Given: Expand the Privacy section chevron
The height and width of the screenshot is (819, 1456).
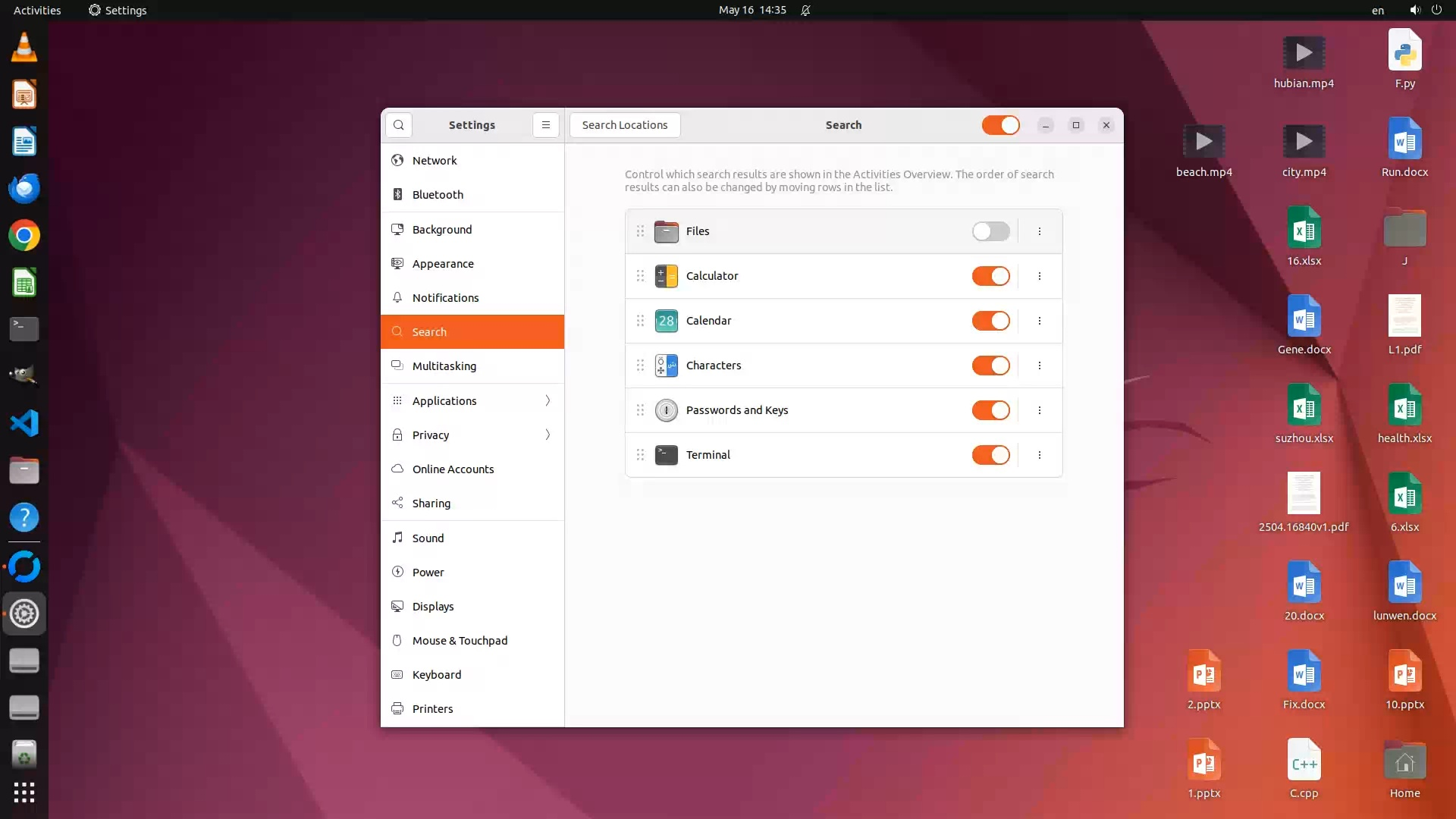Looking at the screenshot, I should coord(548,435).
